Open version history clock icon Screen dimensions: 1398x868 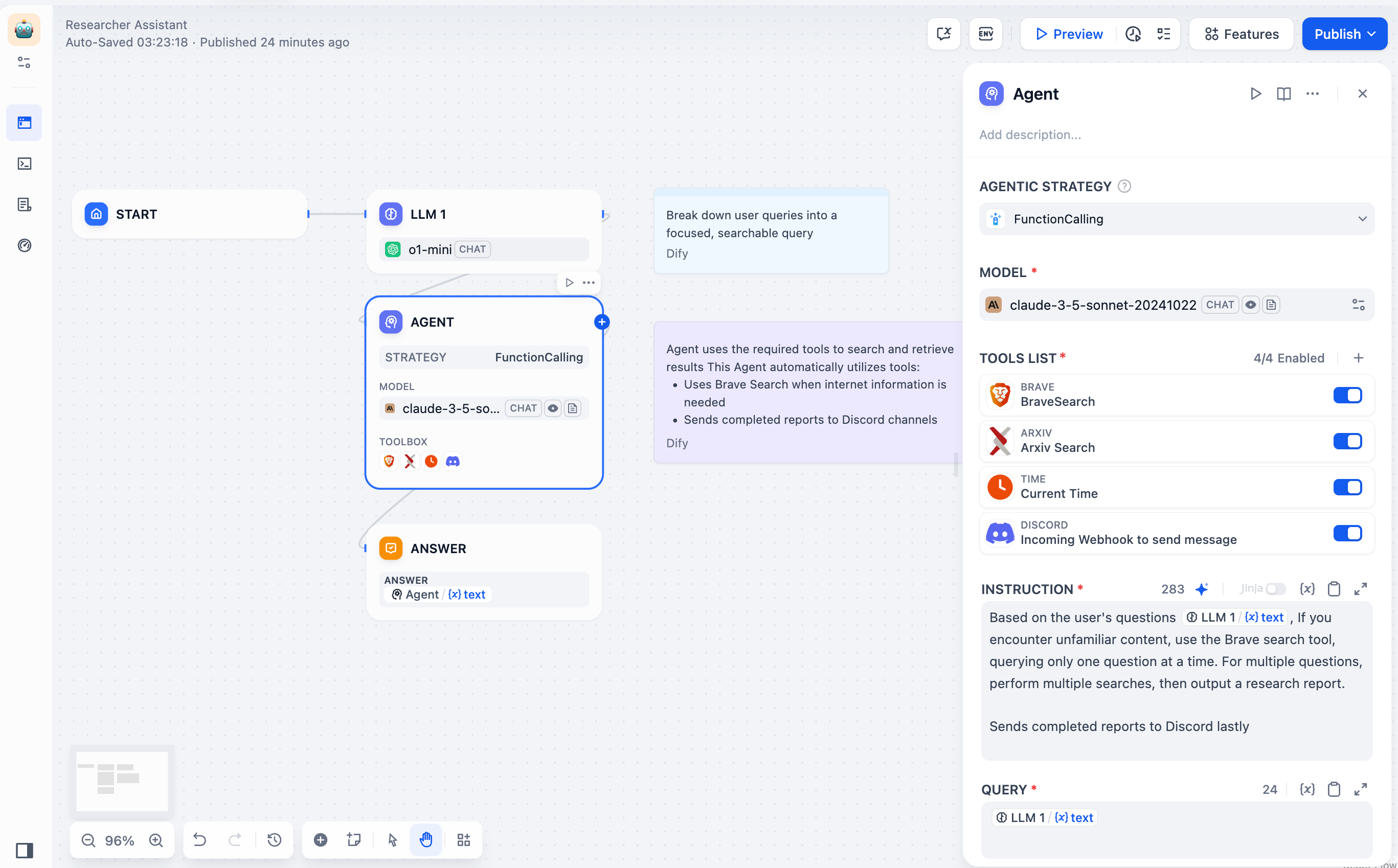275,840
